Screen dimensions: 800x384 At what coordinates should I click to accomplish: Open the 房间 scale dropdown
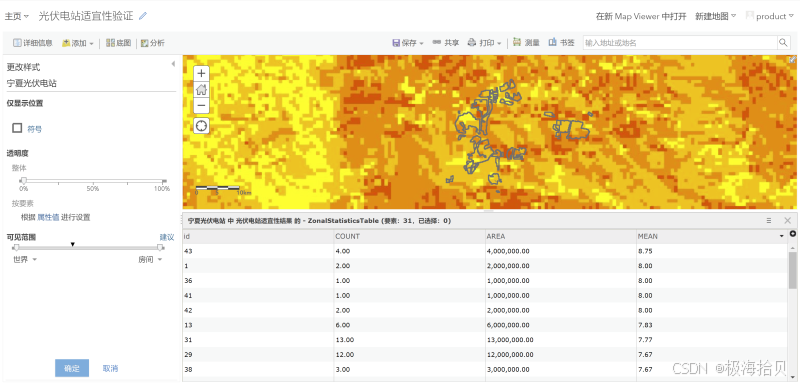click(151, 260)
